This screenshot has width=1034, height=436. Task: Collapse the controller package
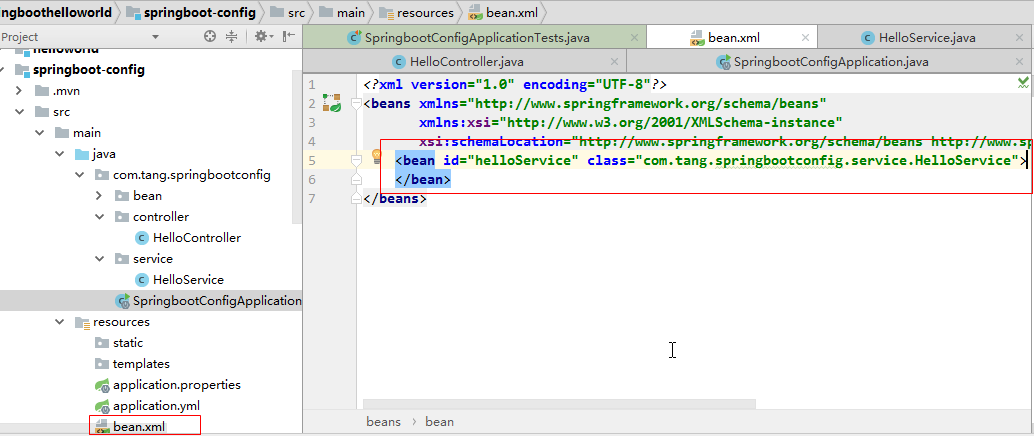(100, 217)
